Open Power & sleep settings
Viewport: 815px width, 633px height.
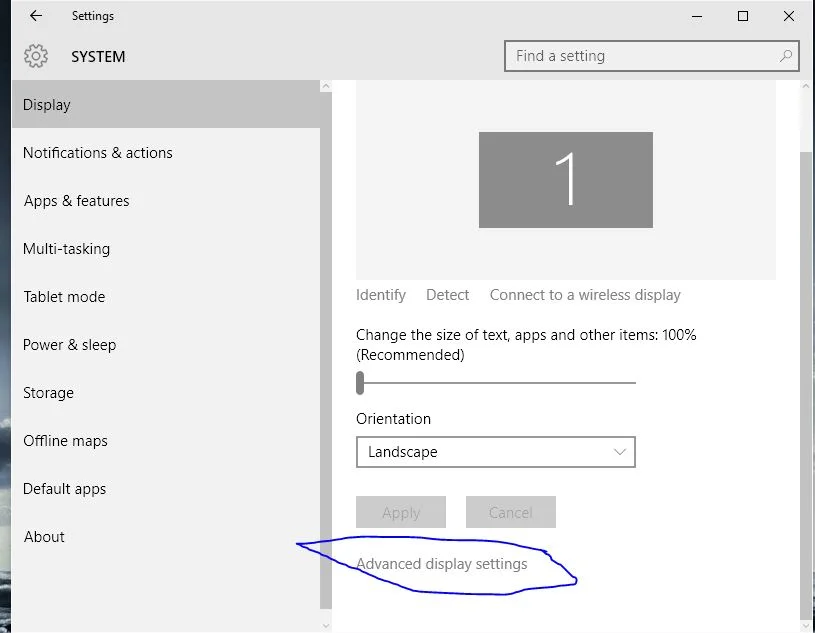70,345
